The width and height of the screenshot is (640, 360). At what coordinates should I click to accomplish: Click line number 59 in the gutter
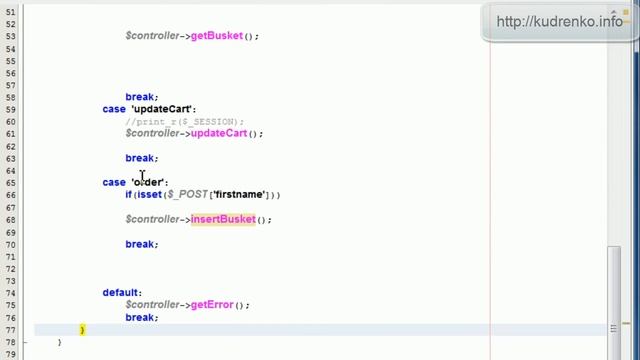pos(11,110)
